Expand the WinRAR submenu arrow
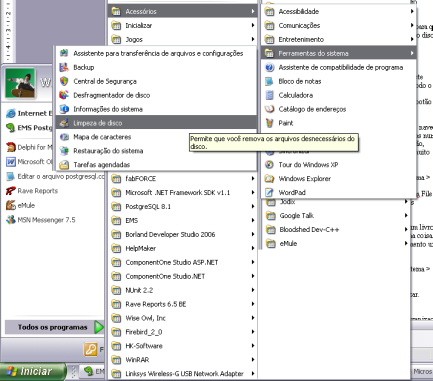The image size is (433, 381). click(x=253, y=360)
